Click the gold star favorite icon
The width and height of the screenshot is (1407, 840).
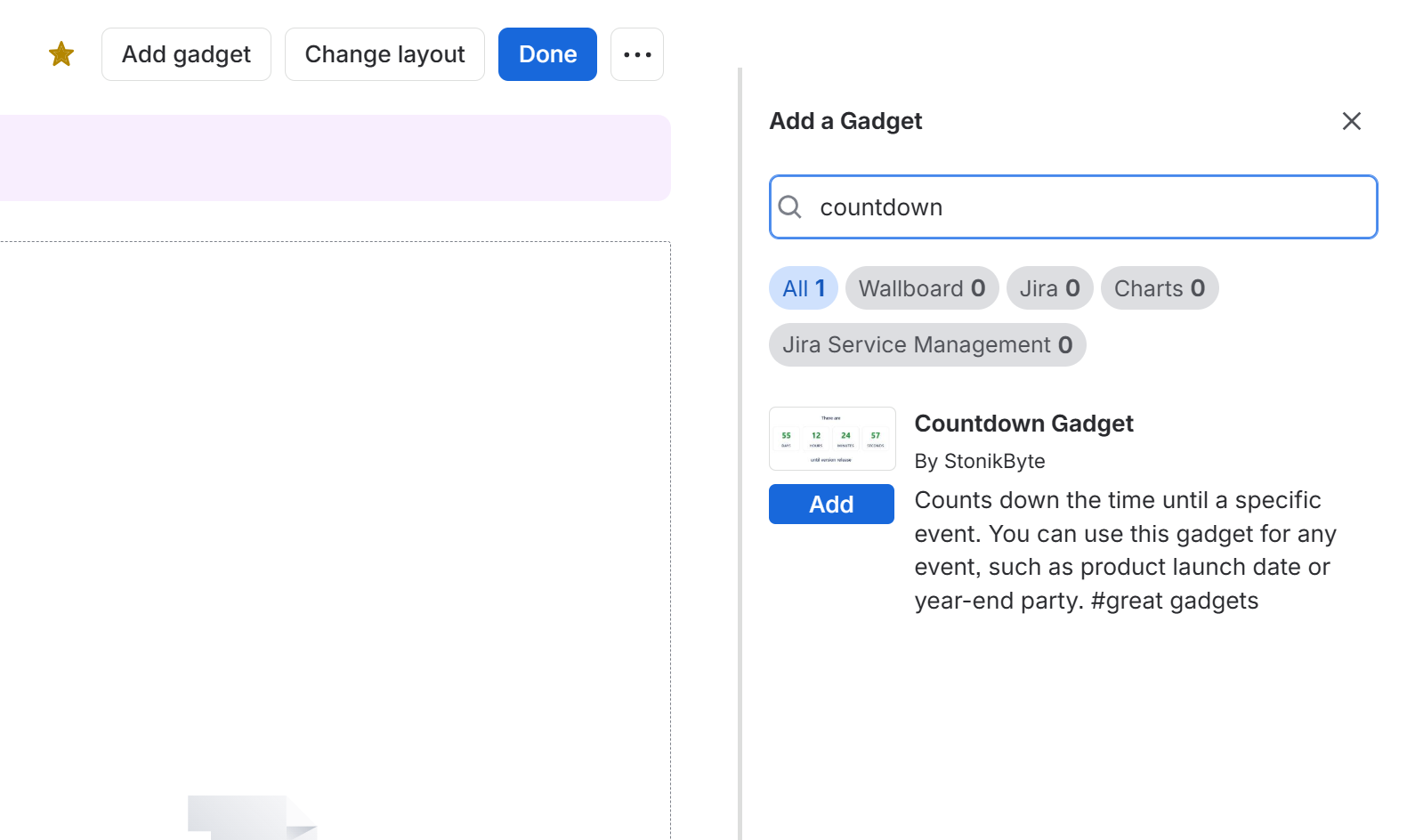point(61,54)
